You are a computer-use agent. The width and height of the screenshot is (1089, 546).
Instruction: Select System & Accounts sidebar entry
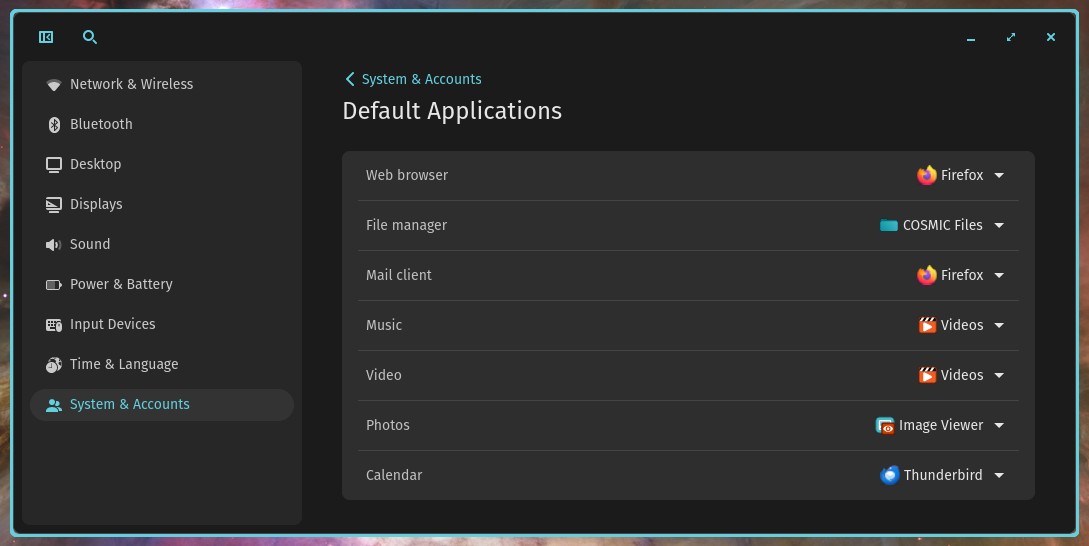click(x=162, y=405)
